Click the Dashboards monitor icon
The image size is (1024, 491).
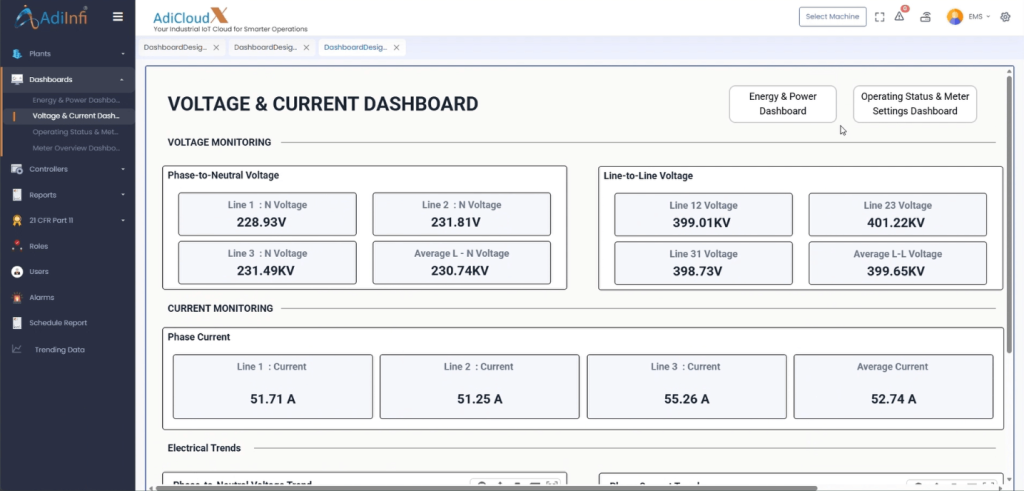pyautogui.click(x=17, y=79)
